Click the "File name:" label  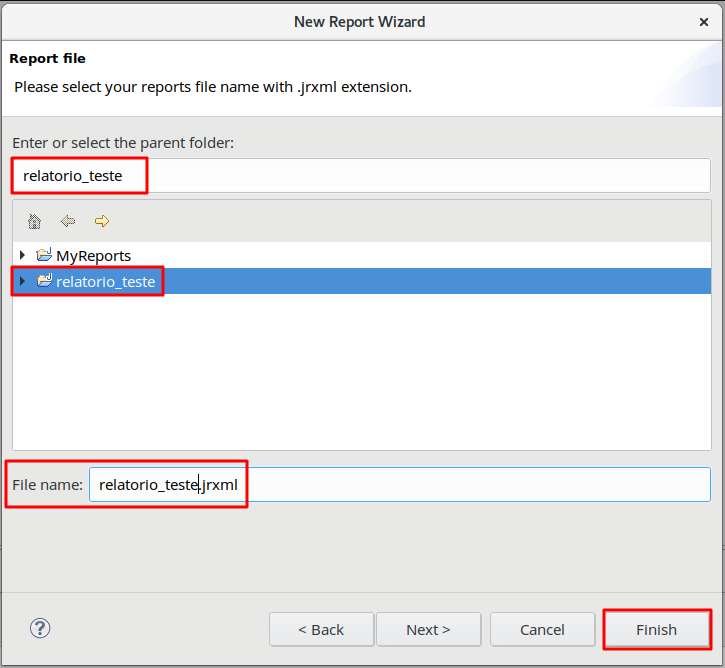(x=47, y=485)
